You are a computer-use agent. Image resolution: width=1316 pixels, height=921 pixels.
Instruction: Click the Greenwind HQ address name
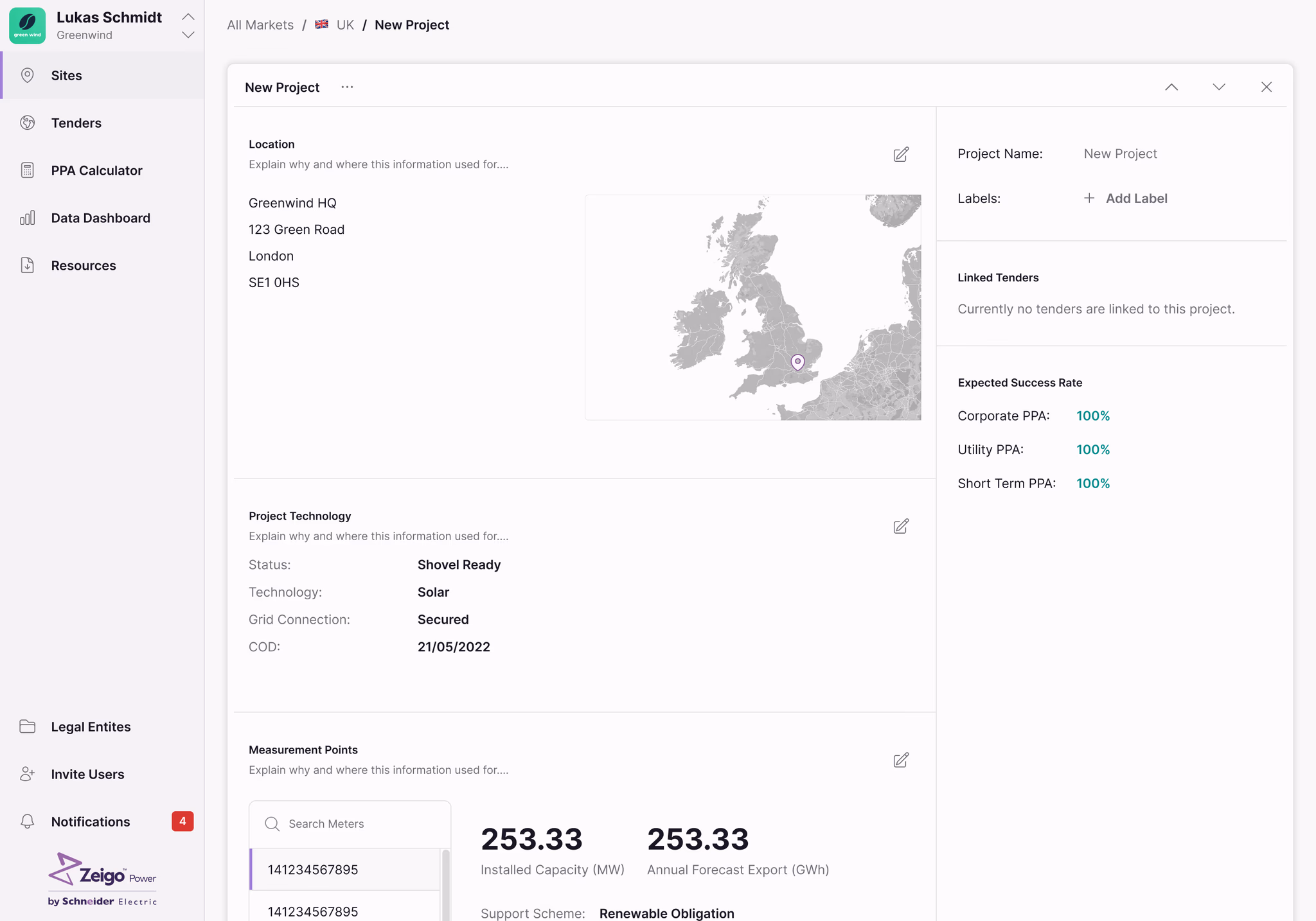pos(292,203)
